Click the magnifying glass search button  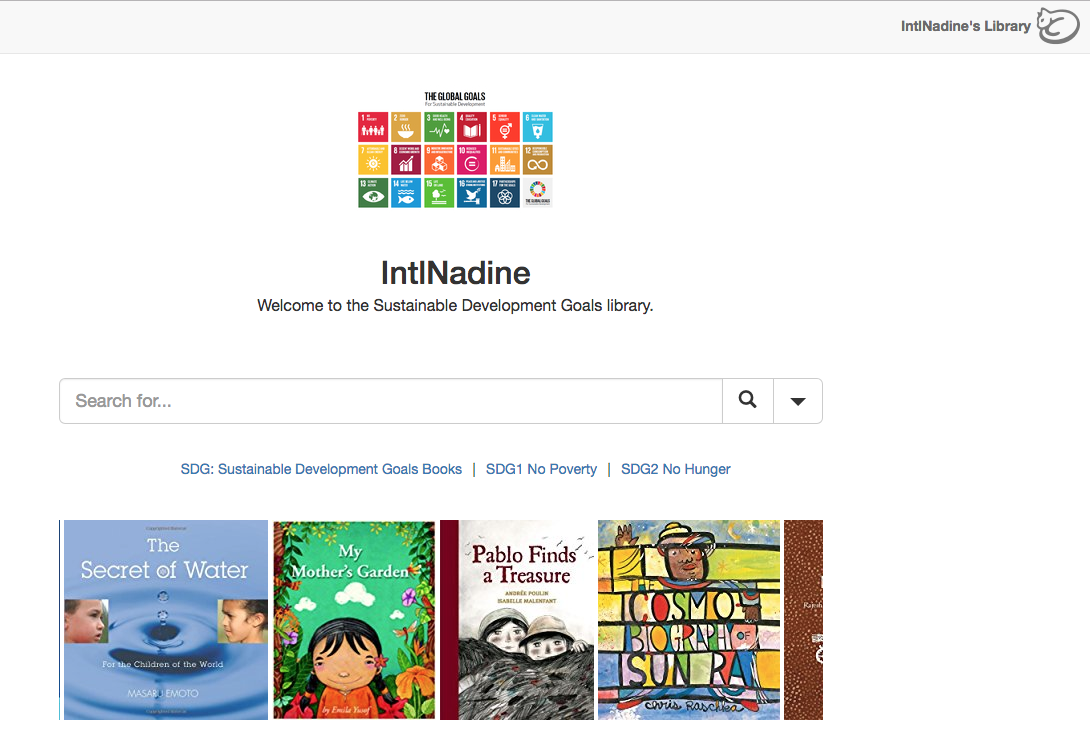[x=748, y=401]
